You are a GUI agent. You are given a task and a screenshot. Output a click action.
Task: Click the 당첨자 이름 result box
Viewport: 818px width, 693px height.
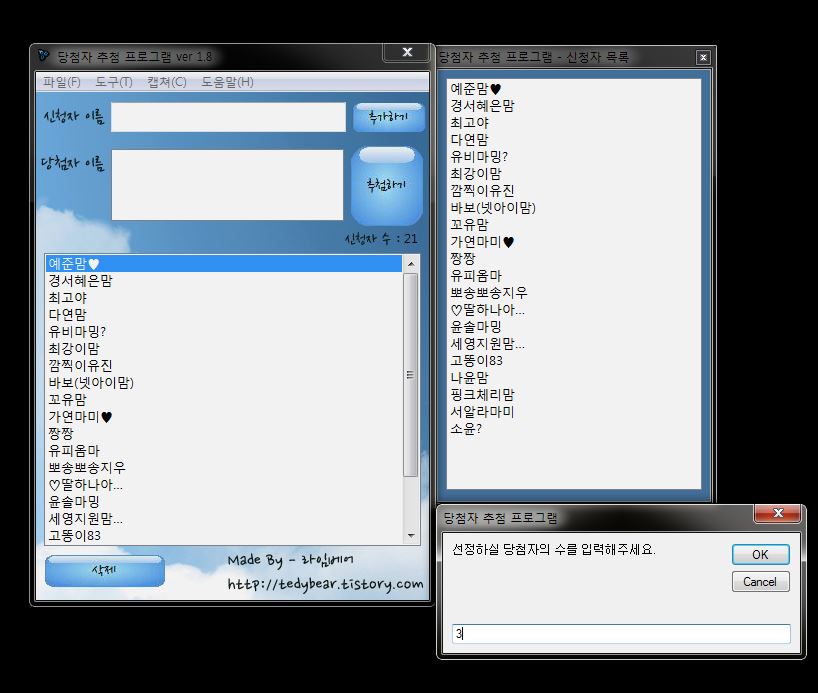227,185
